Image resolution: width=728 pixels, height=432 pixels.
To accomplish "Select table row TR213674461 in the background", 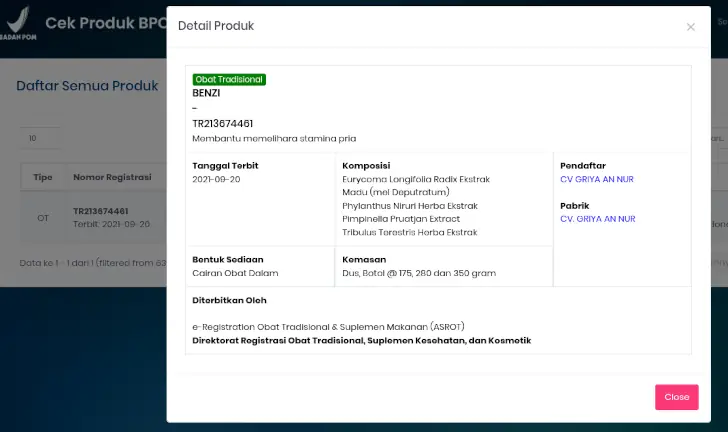I will click(x=110, y=217).
